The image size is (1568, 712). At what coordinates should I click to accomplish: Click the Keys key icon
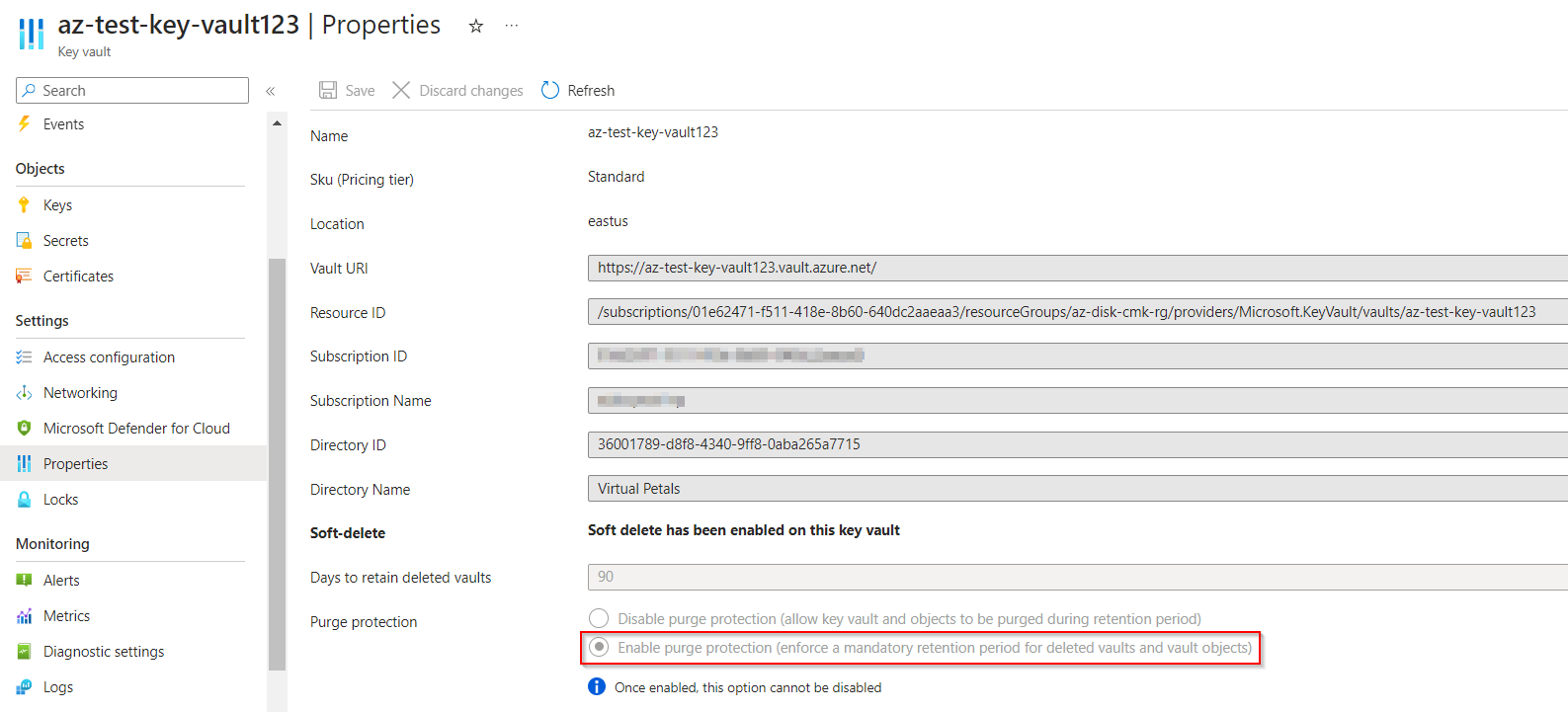[25, 204]
